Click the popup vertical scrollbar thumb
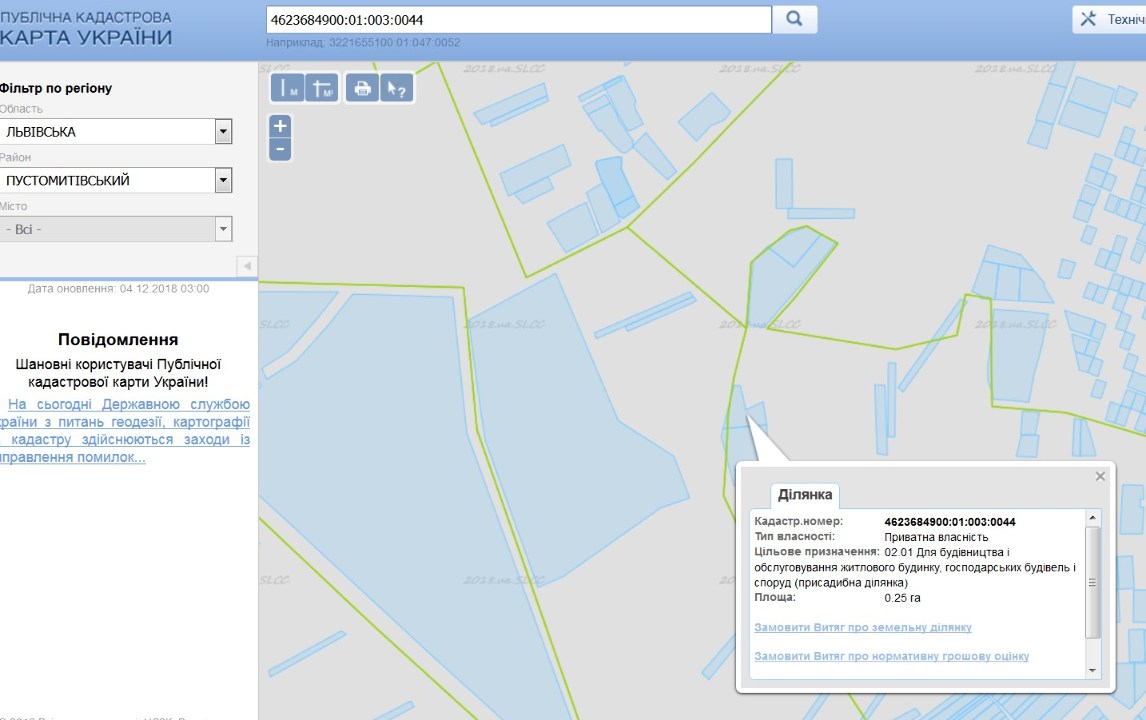 tap(1093, 582)
